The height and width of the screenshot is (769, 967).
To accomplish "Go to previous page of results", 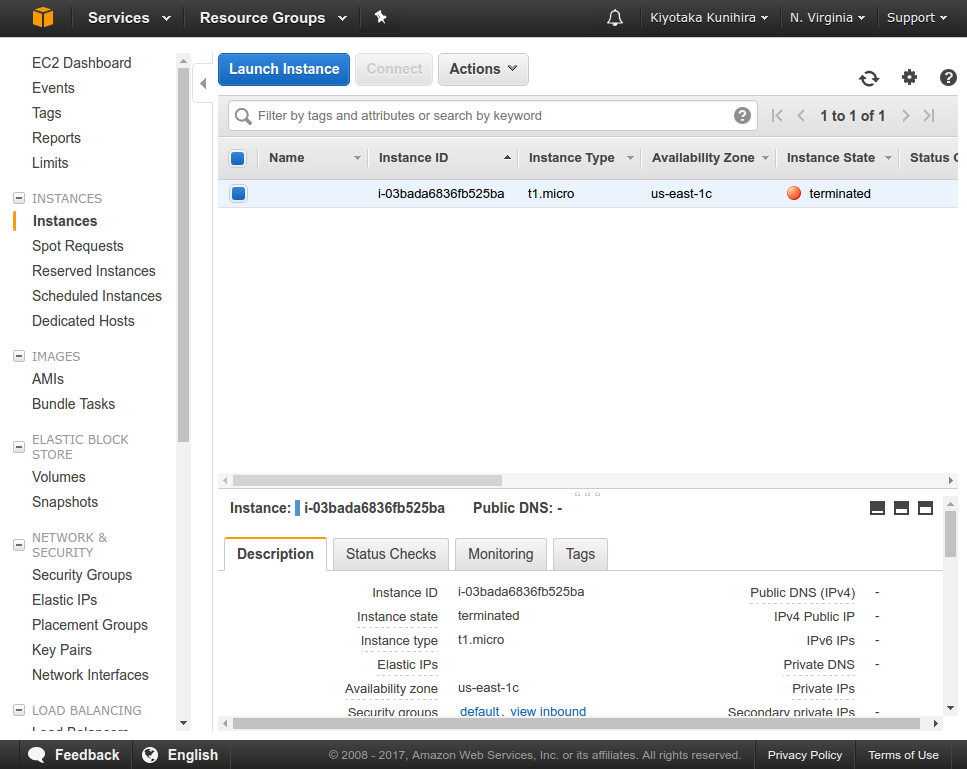I will tap(801, 115).
